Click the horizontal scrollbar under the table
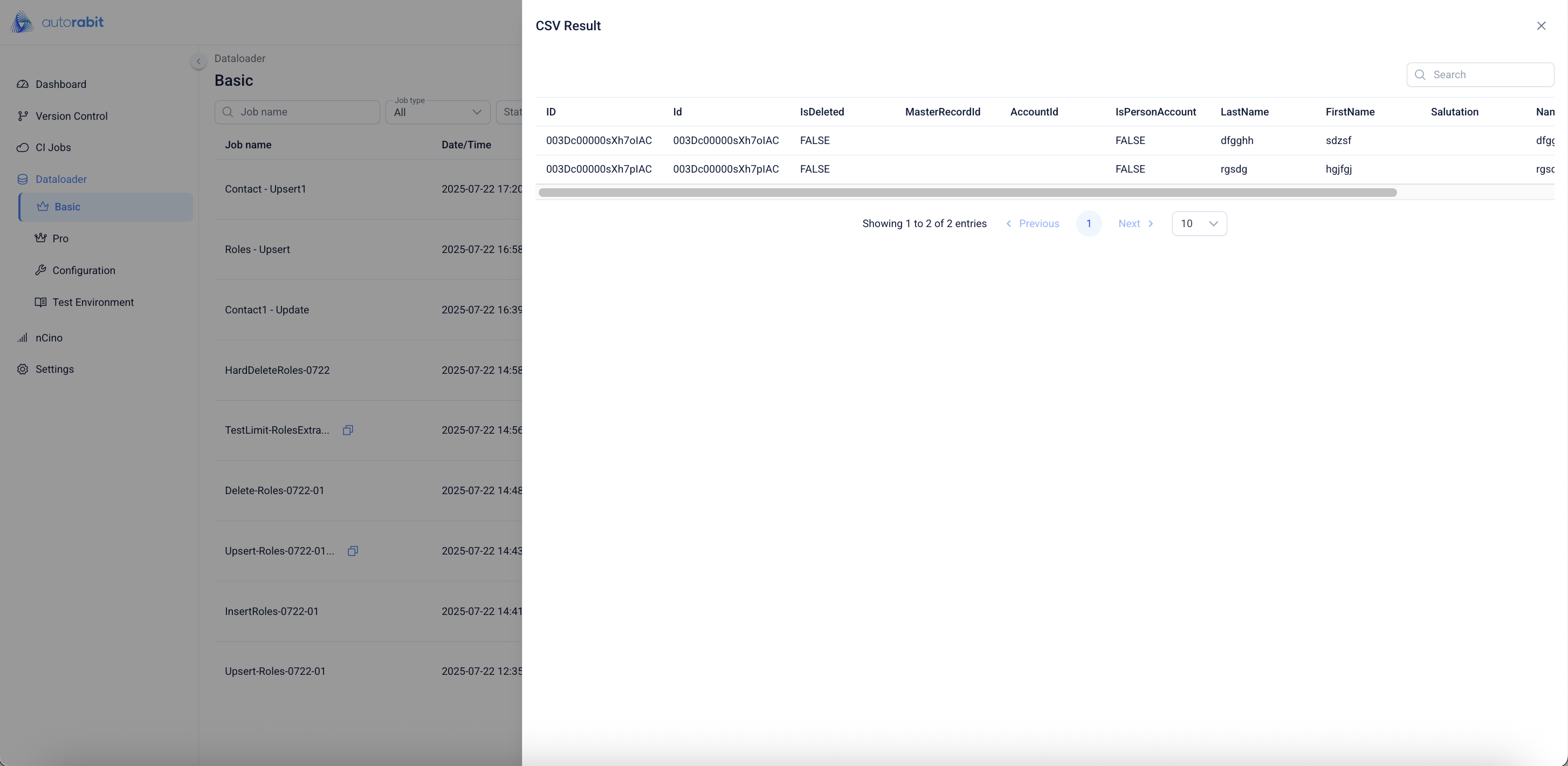The height and width of the screenshot is (766, 1568). tap(967, 193)
